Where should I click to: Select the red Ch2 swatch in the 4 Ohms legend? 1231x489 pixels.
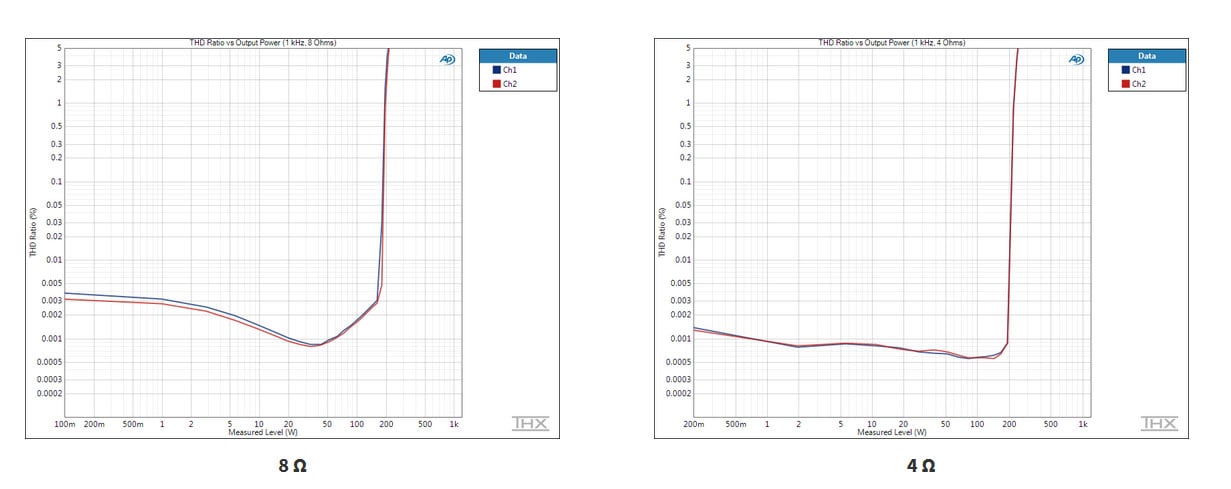click(x=1125, y=84)
